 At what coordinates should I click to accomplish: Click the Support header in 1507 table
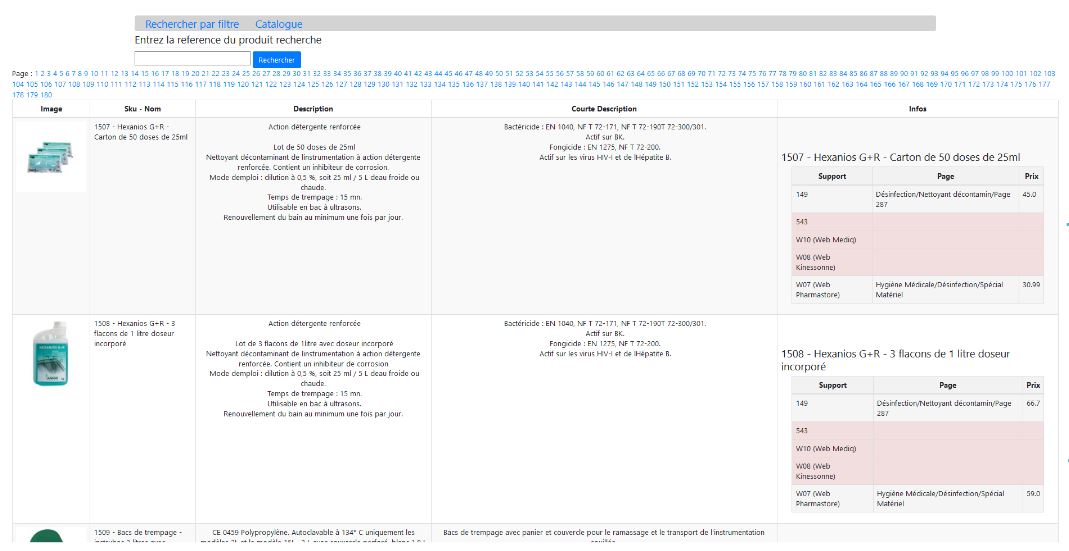(832, 176)
